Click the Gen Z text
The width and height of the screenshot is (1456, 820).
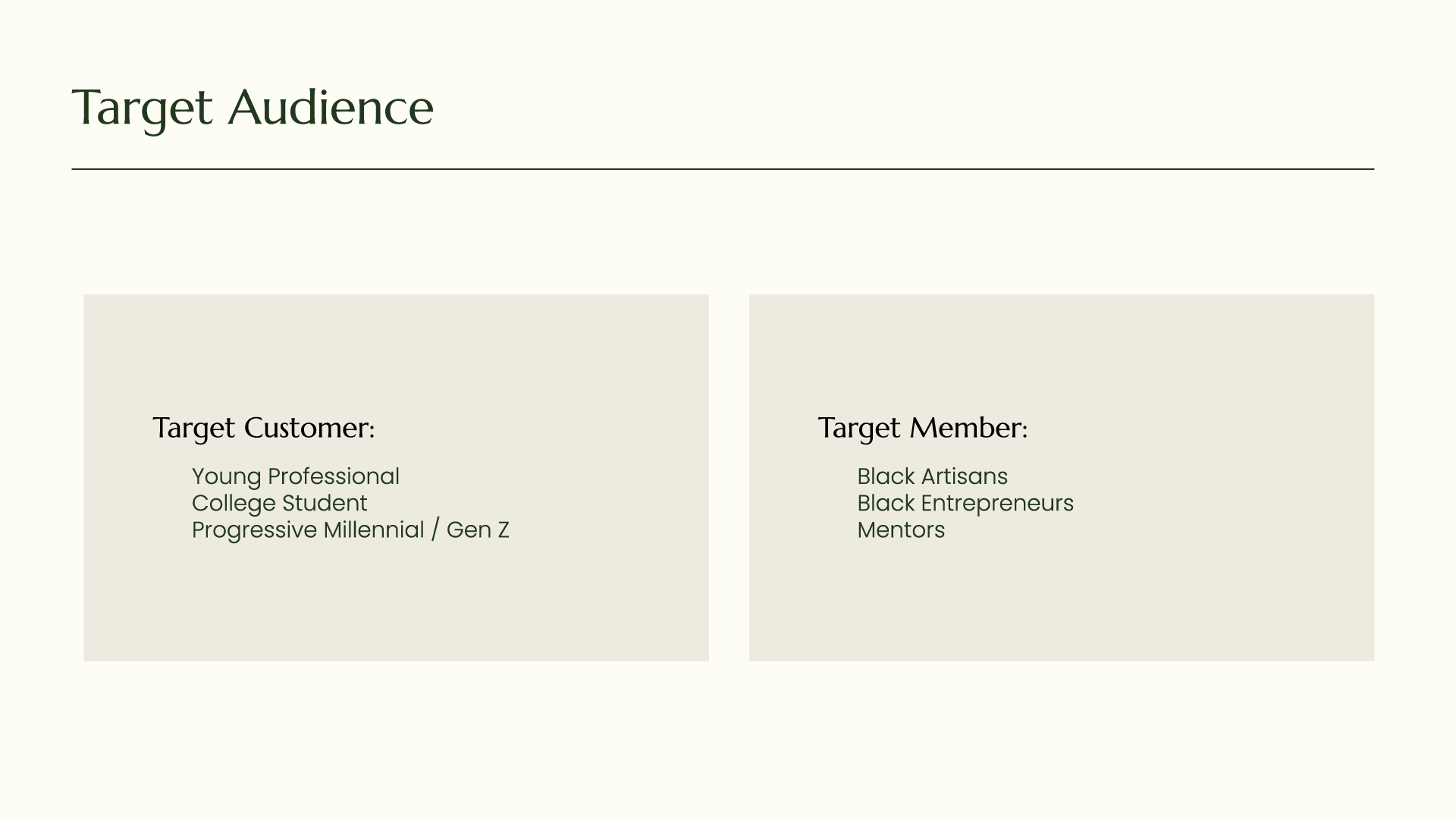pyautogui.click(x=478, y=529)
